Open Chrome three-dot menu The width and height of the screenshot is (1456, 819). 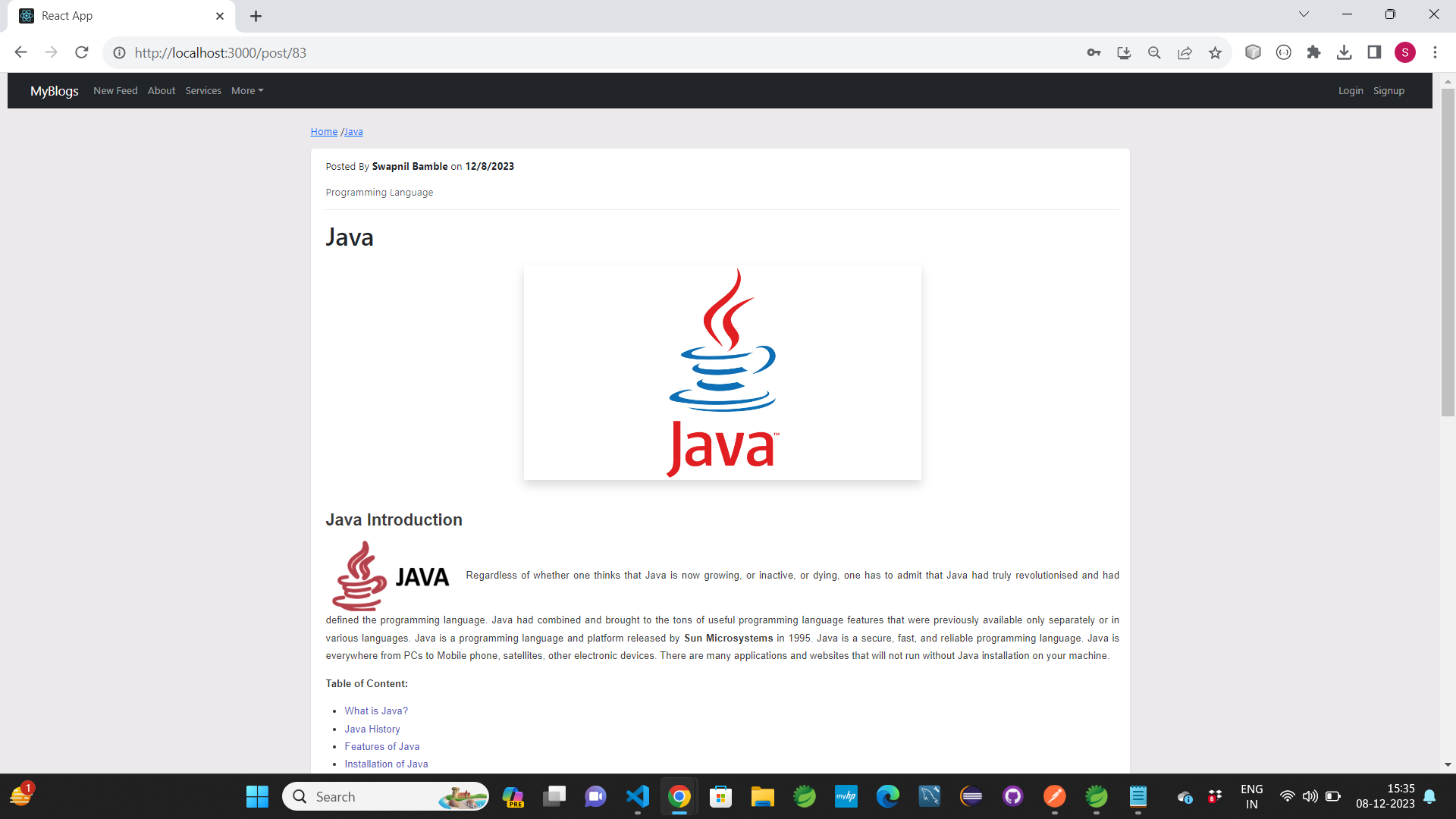(1435, 52)
